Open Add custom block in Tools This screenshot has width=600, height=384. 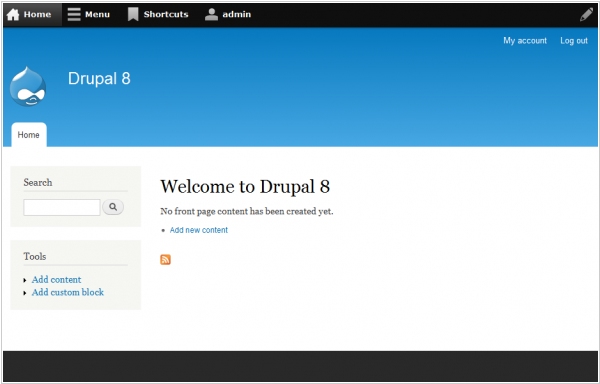(x=68, y=292)
